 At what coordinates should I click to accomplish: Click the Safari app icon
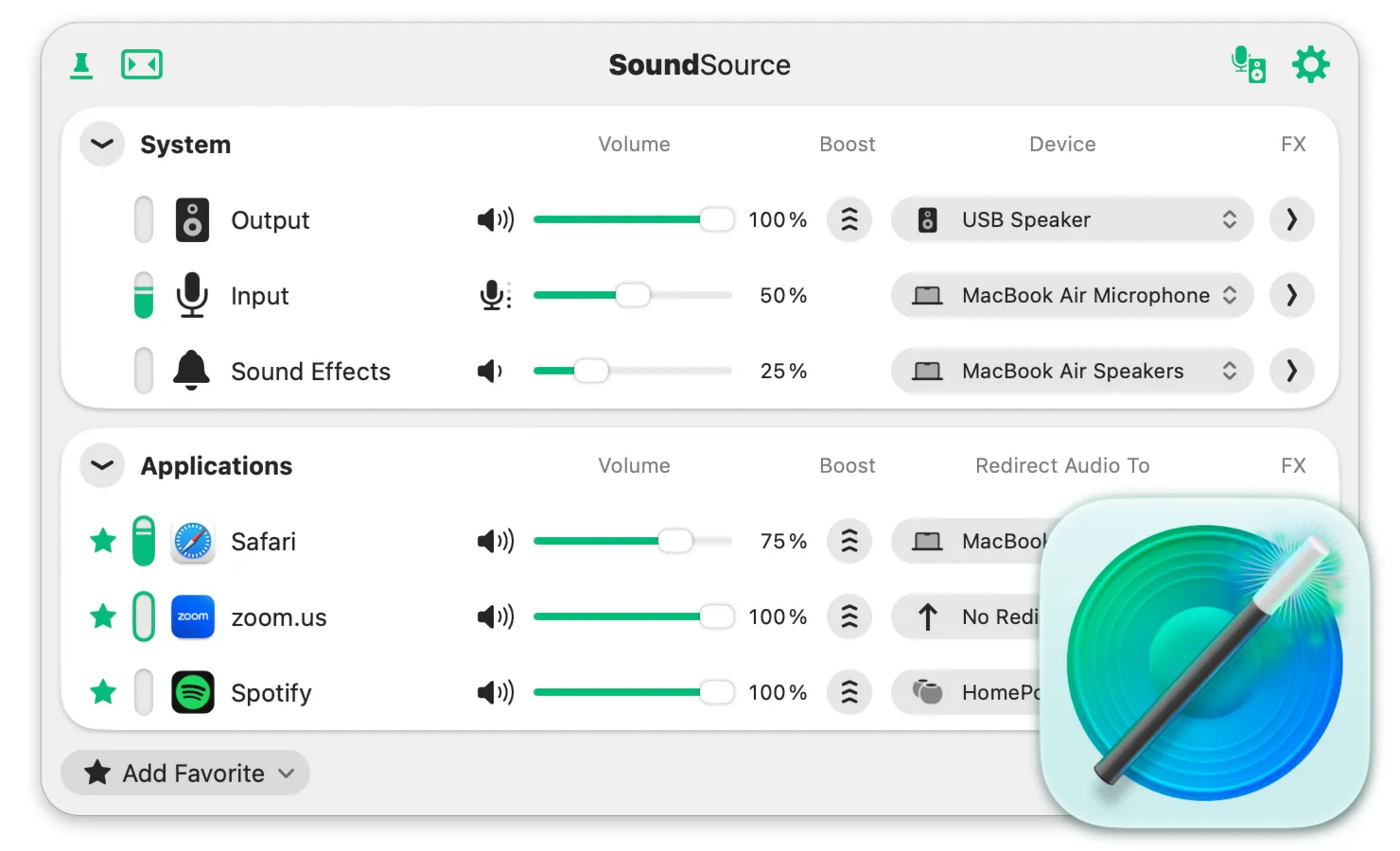(x=193, y=542)
